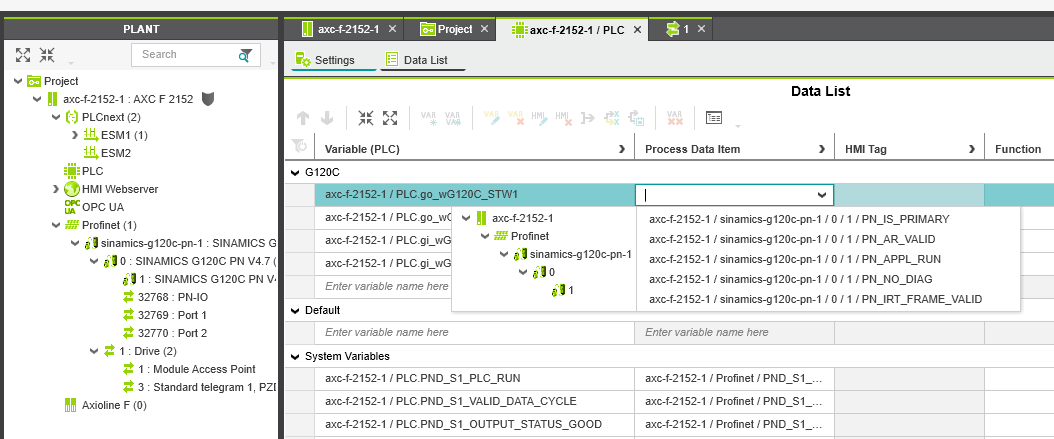The width and height of the screenshot is (1054, 439).
Task: Close the axc-f-2152-1 / PLC tab
Action: [638, 30]
